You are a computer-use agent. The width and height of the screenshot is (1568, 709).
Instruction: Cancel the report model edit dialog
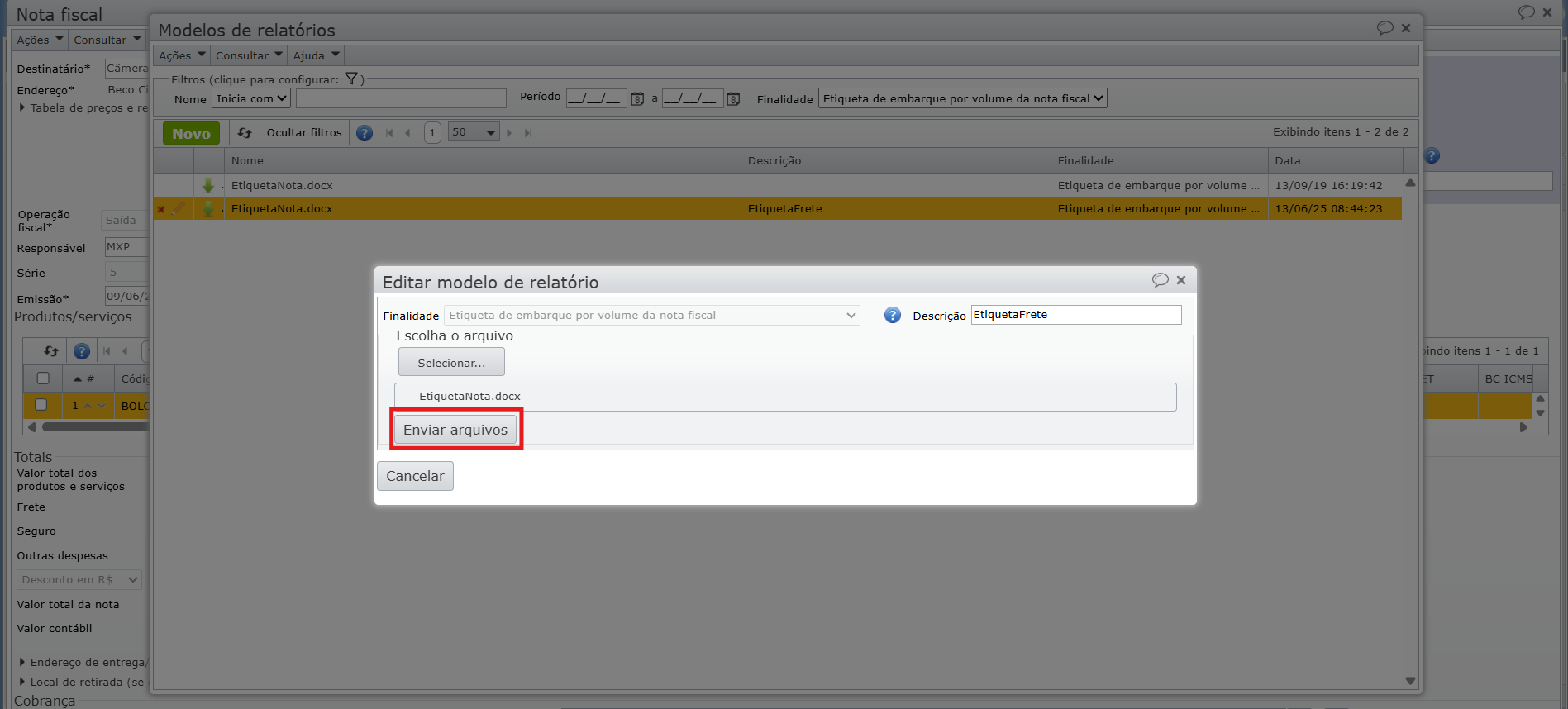[x=415, y=476]
